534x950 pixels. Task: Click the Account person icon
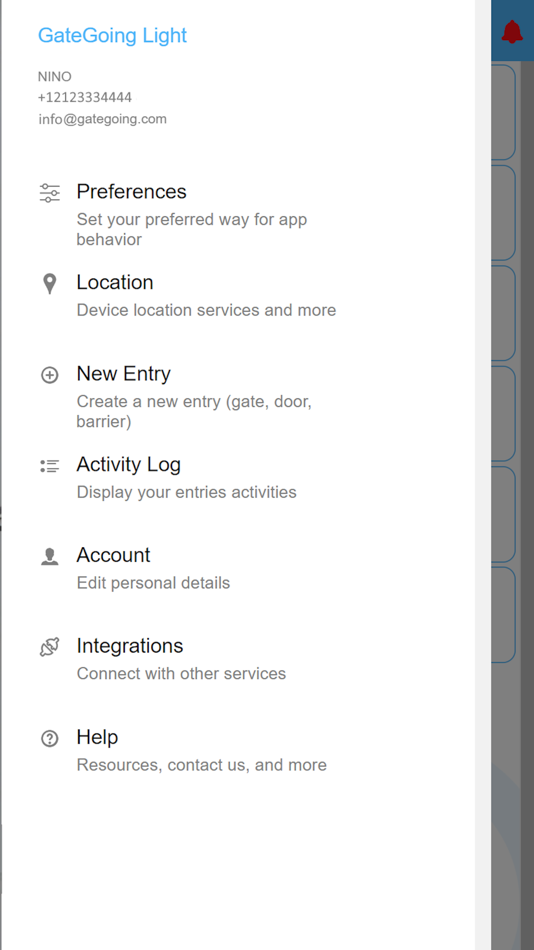[50, 556]
